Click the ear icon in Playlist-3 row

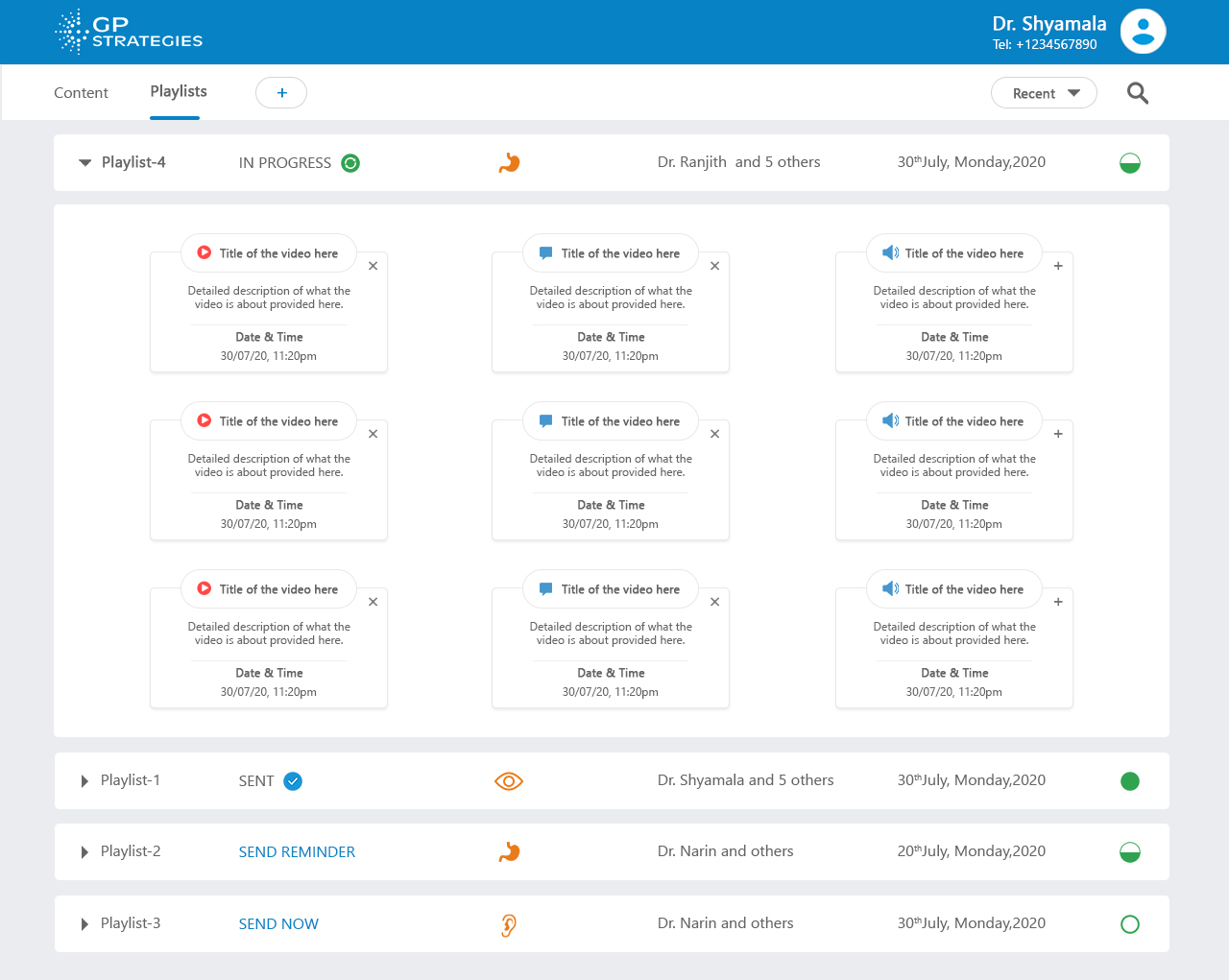click(x=509, y=924)
